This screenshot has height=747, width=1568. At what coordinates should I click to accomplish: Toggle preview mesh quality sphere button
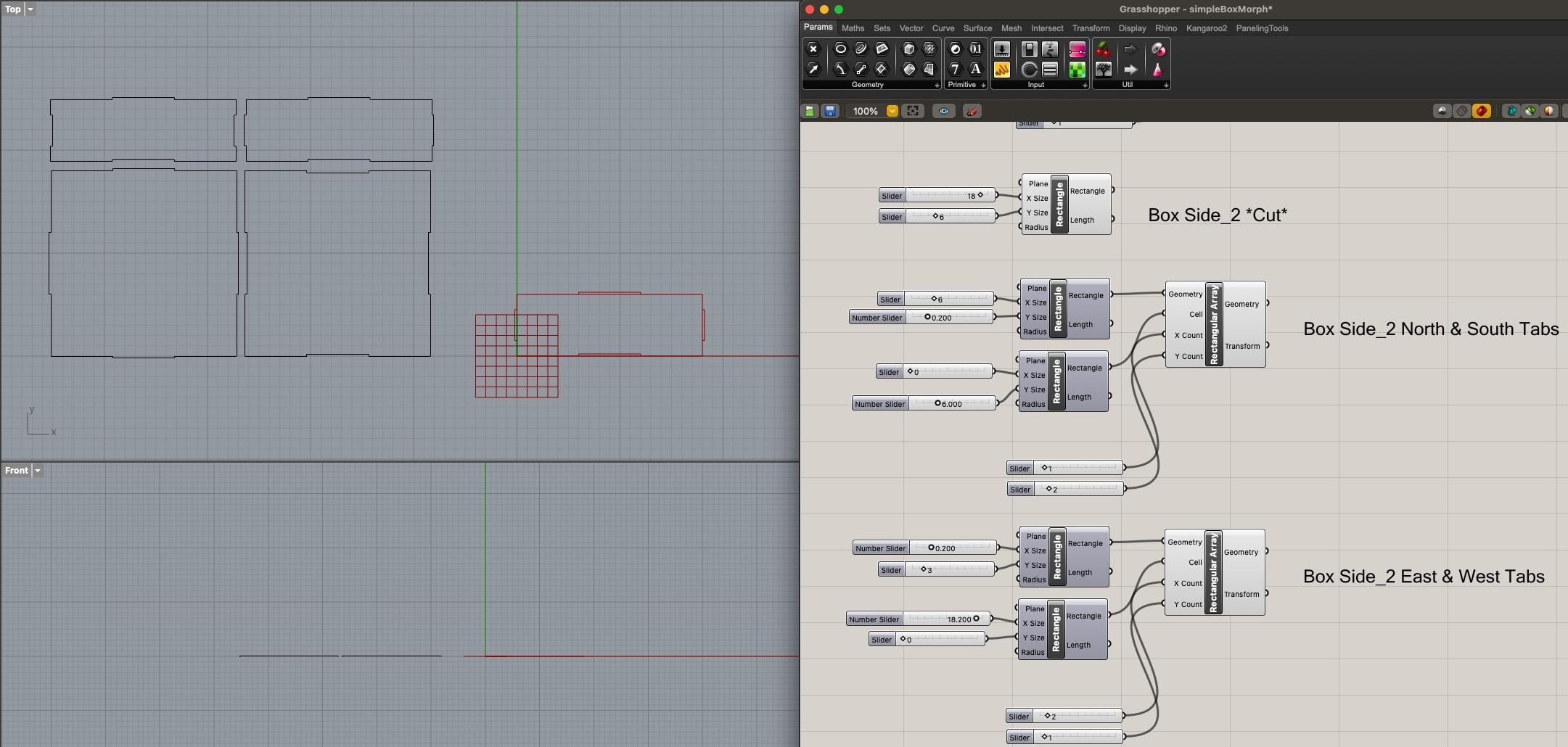[x=1549, y=111]
